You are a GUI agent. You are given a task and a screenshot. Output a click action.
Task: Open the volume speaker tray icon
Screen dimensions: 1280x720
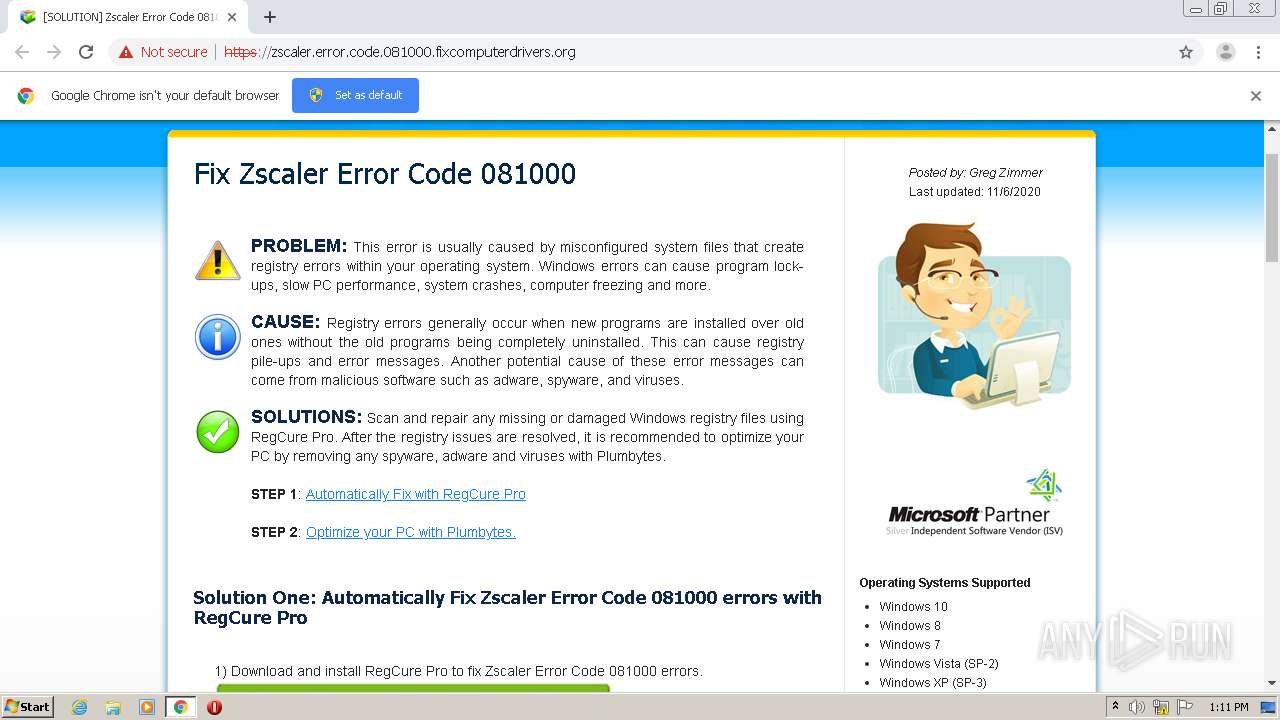pos(1137,707)
